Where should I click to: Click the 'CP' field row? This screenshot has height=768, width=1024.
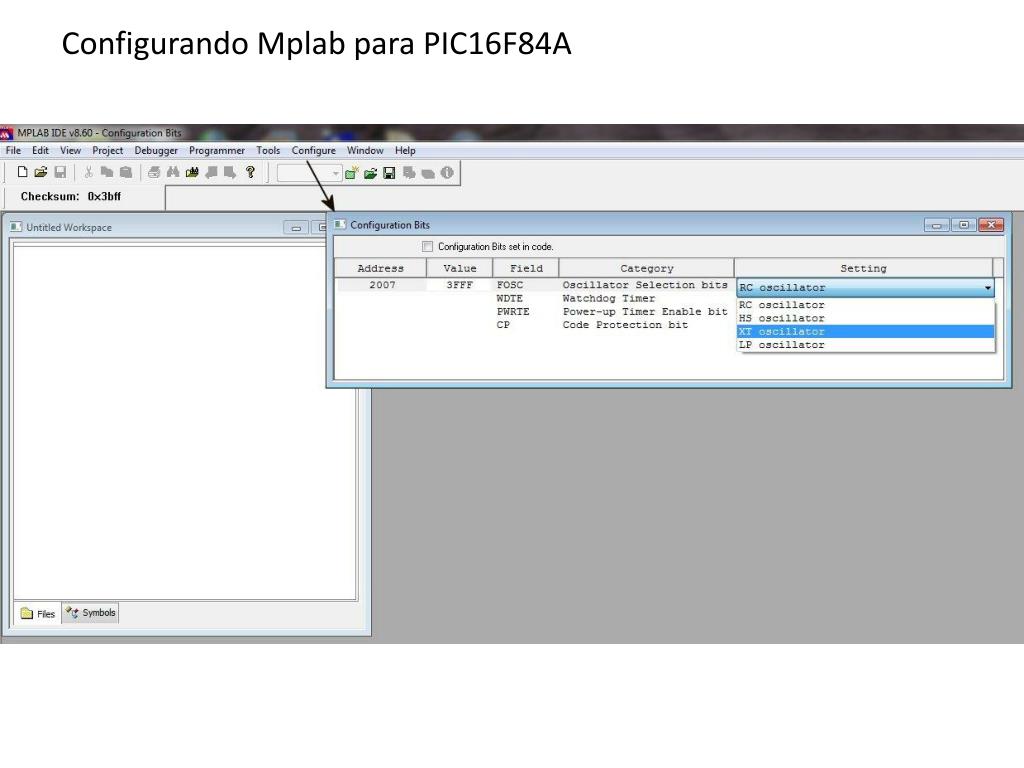click(504, 325)
